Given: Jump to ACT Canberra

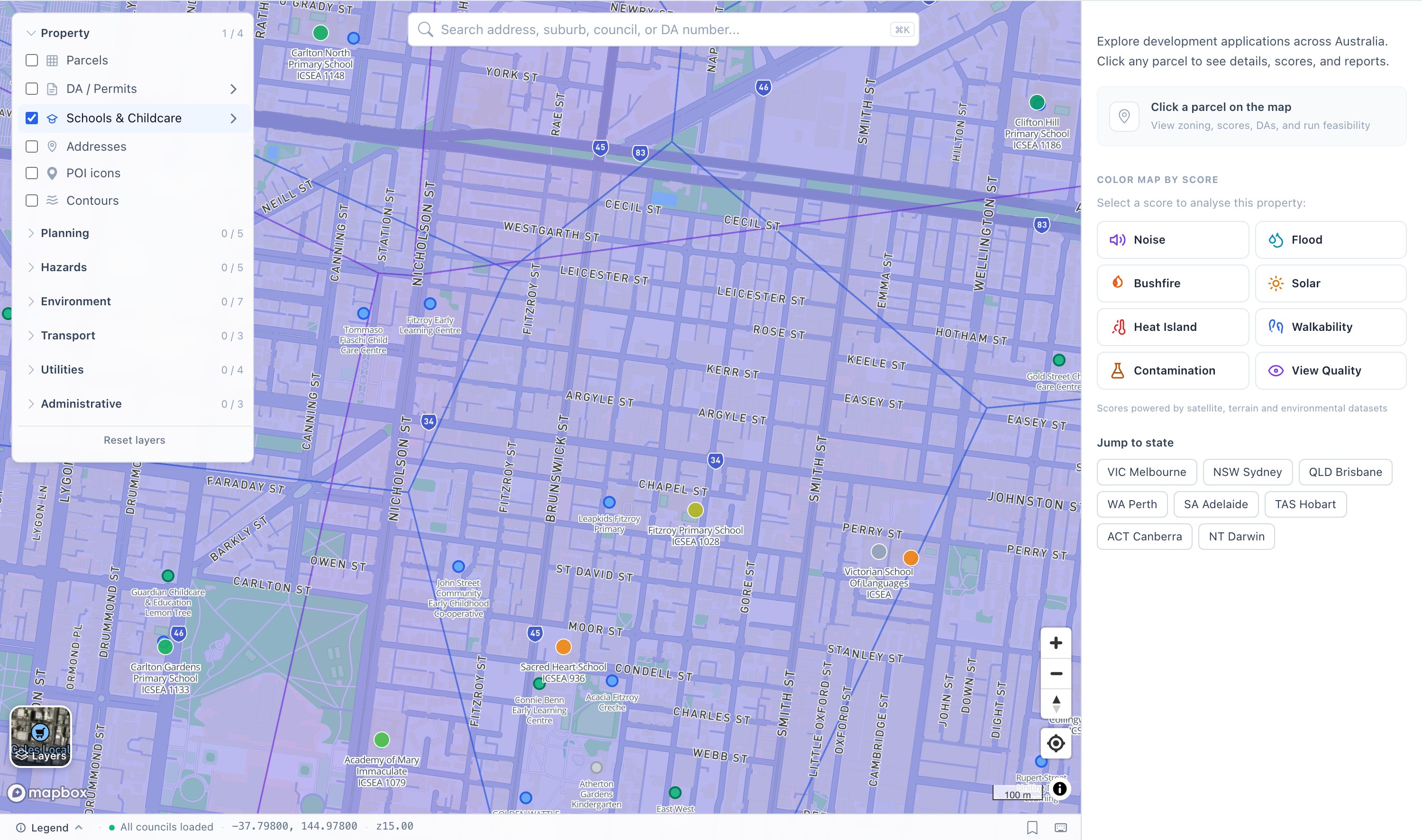Looking at the screenshot, I should pos(1144,537).
